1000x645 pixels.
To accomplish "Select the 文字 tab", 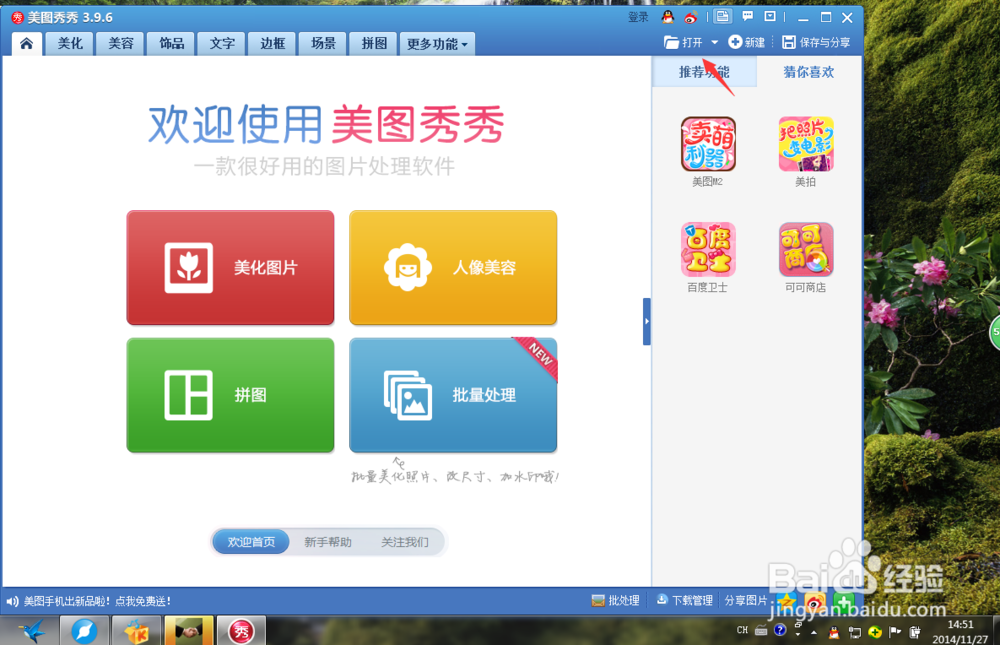I will [x=222, y=43].
